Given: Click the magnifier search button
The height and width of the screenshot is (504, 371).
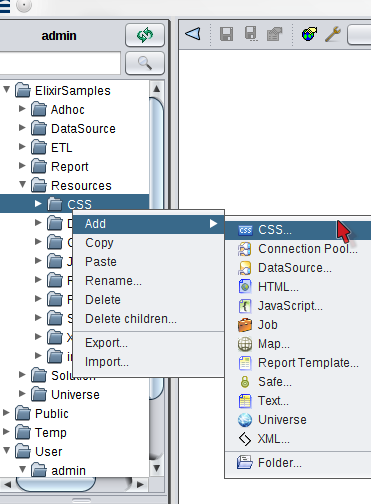Looking at the screenshot, I should (145, 63).
